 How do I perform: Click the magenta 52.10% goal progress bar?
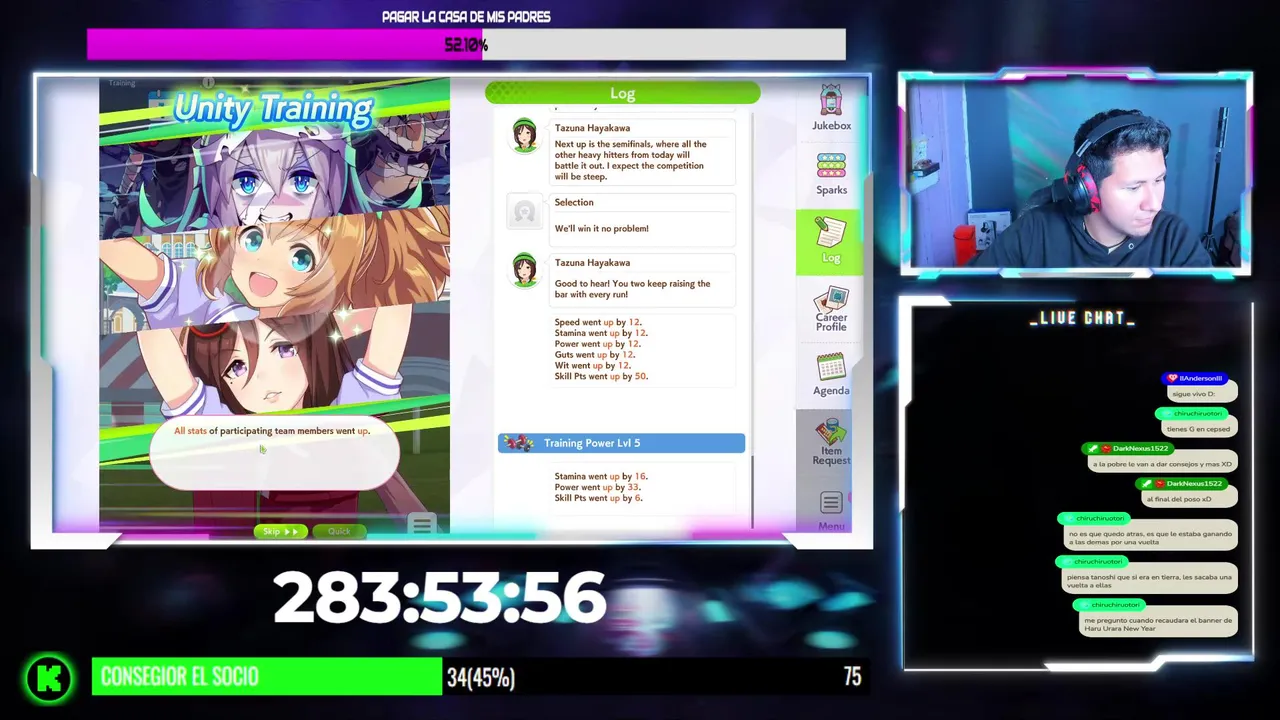click(466, 45)
